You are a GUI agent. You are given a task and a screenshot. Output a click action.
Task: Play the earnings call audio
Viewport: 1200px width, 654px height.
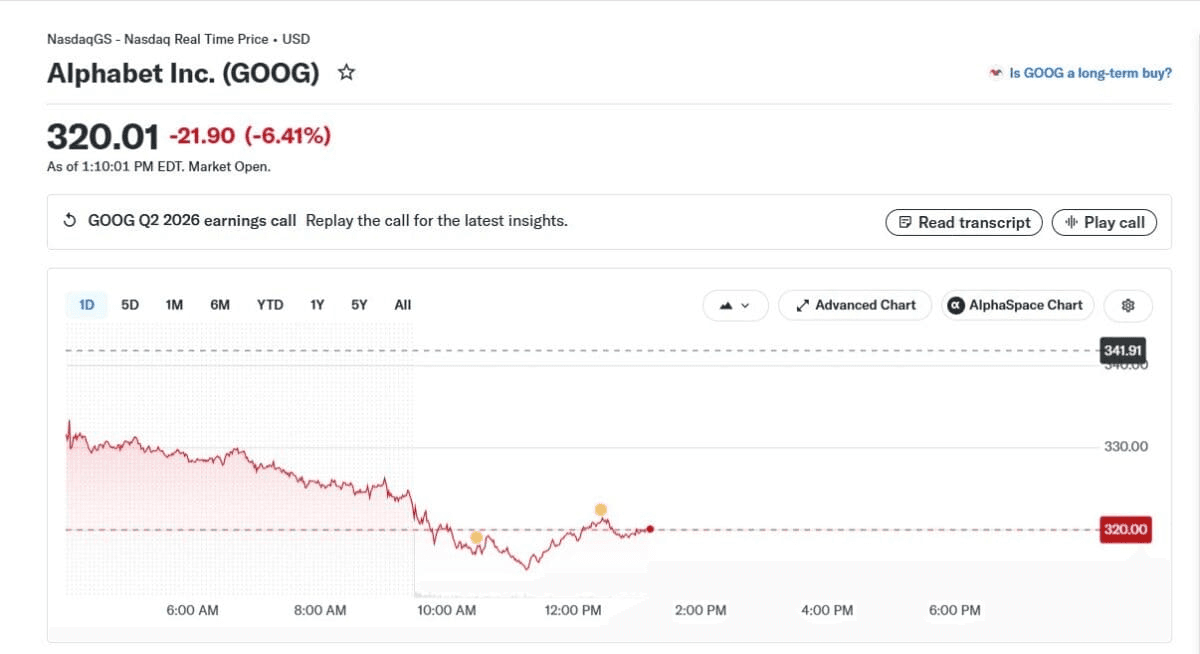(1104, 222)
